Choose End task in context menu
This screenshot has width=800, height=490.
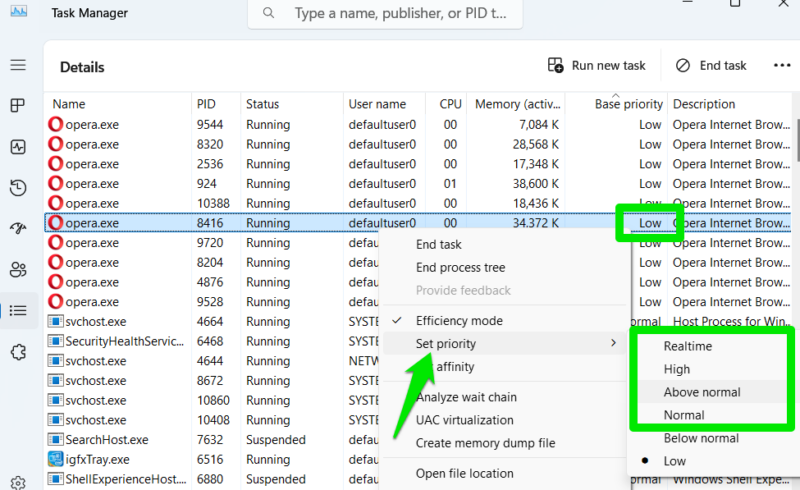[x=438, y=244]
